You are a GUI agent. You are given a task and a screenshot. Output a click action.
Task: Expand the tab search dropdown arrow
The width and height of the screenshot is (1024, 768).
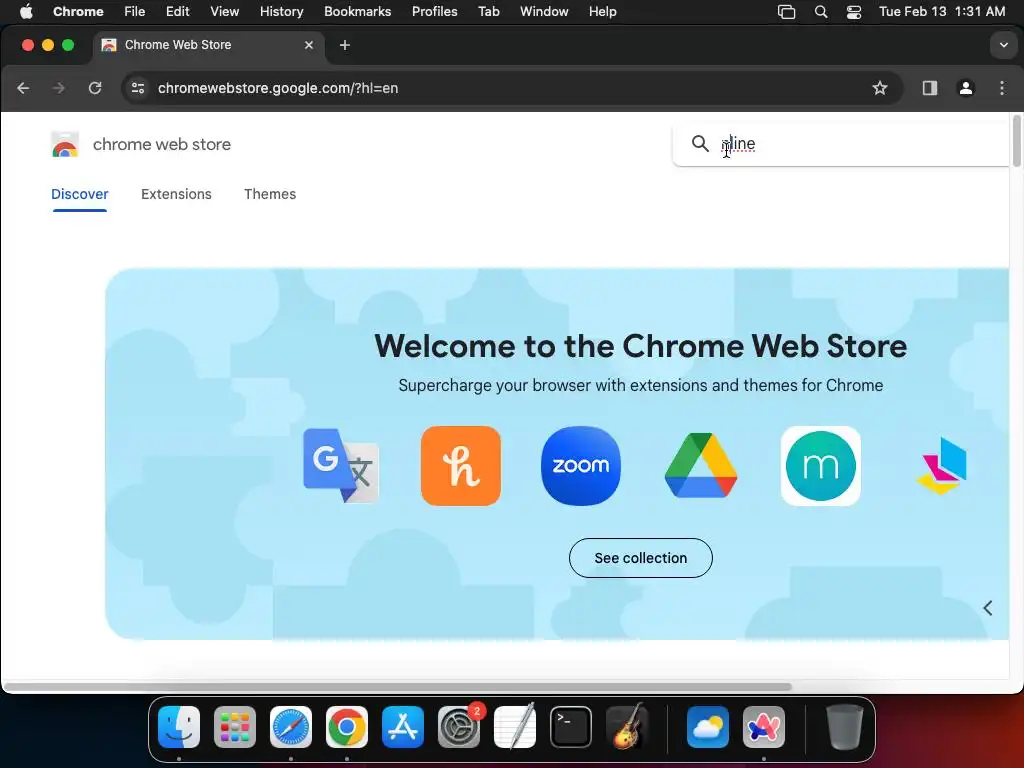click(1003, 45)
